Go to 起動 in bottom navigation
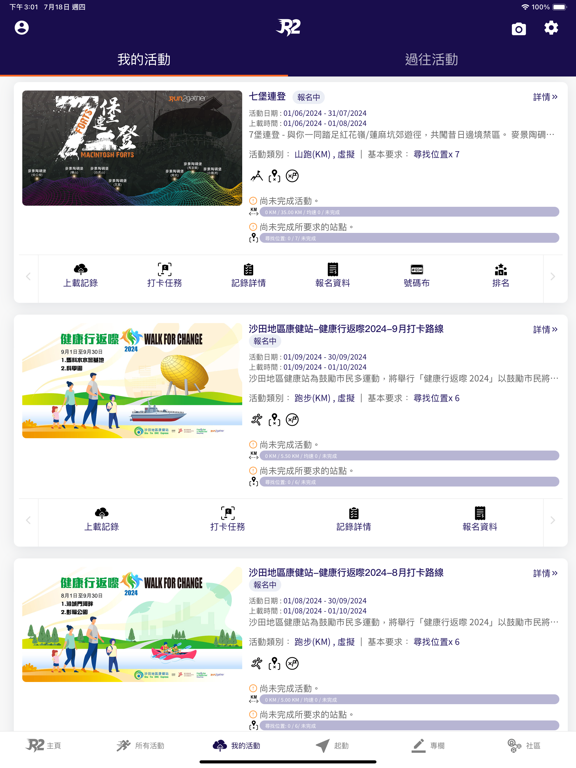The height and width of the screenshot is (768, 576). pos(332,745)
